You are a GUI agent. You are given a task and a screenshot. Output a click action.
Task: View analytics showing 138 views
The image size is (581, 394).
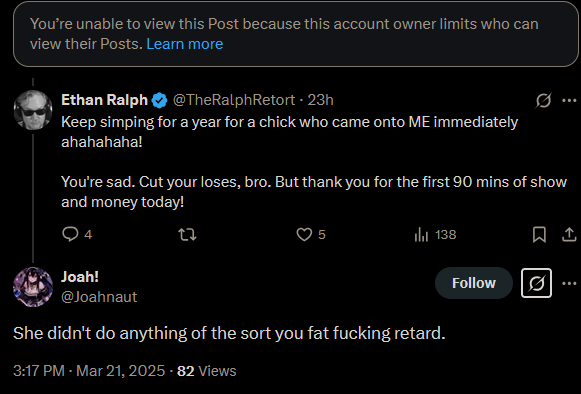[x=435, y=235]
